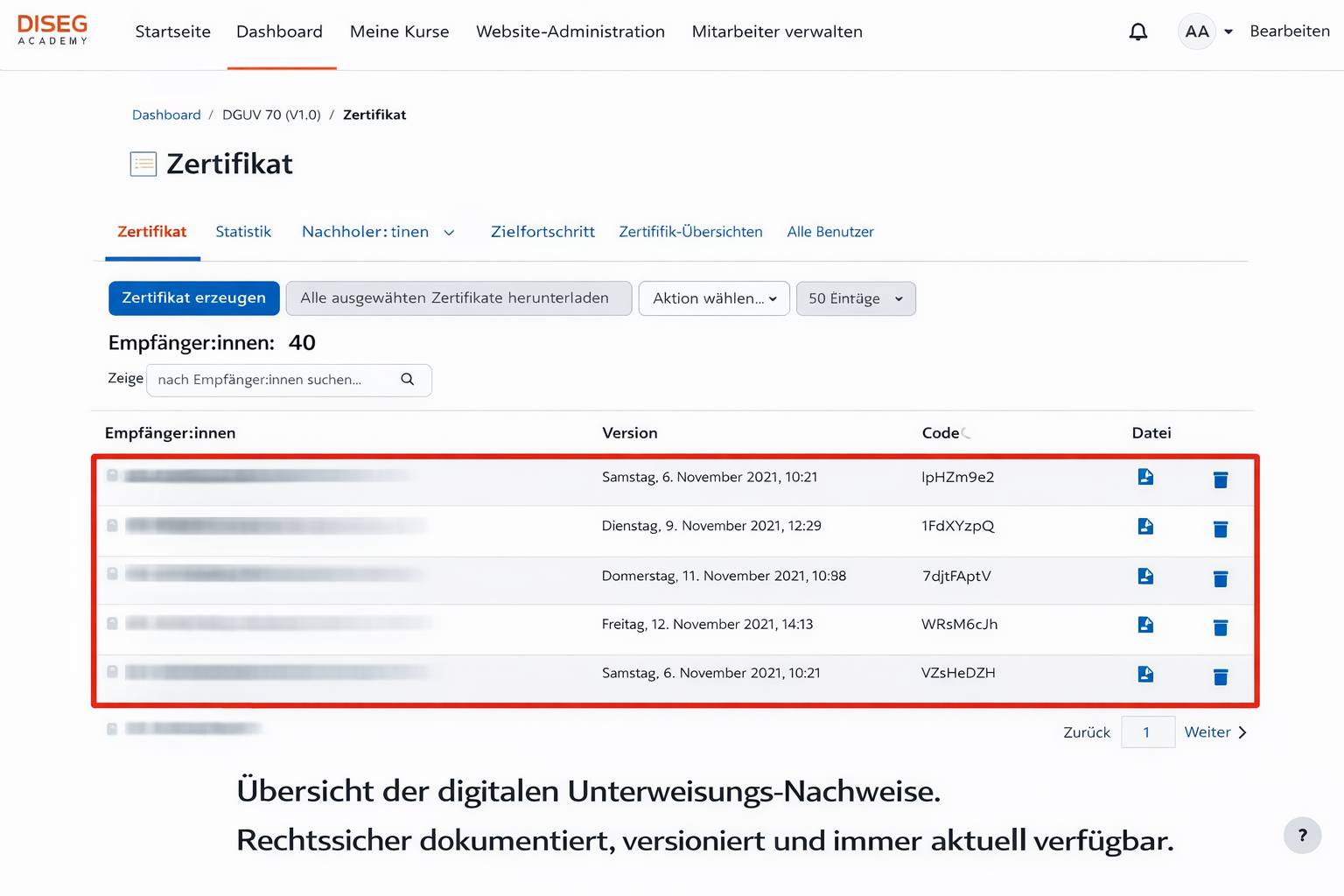Delete the certificate with code 1FdXYzpQ
The image size is (1344, 896).
(1220, 529)
